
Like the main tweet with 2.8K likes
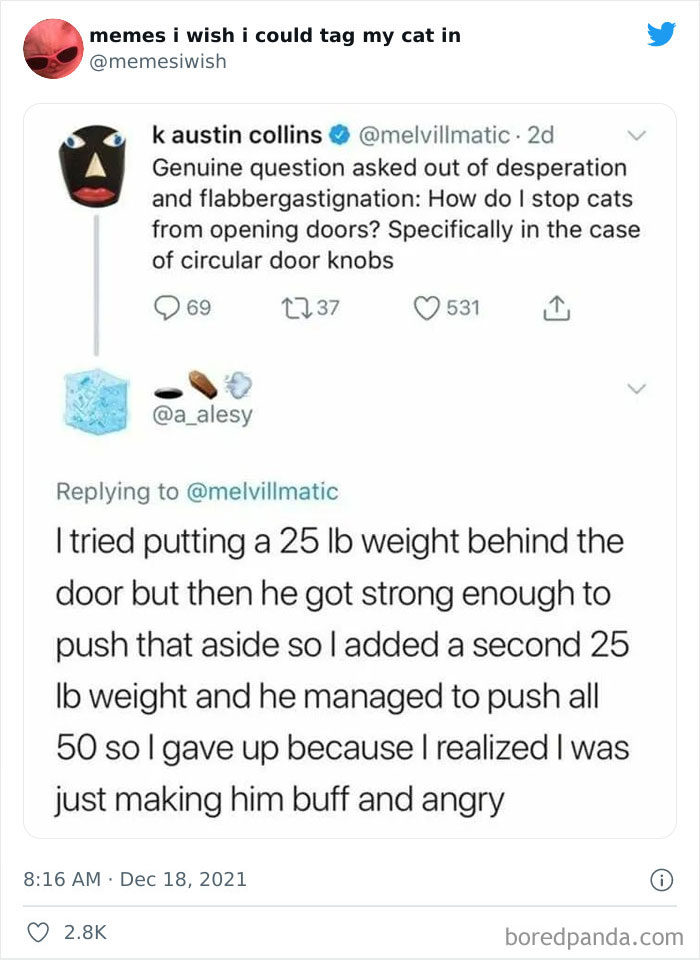point(40,932)
